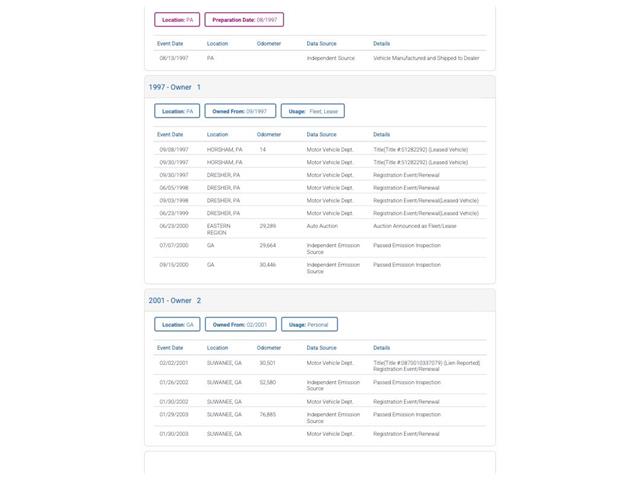Click Odometer column header in Owner 2 table
Viewport: 640px width, 480px height.
pos(269,348)
